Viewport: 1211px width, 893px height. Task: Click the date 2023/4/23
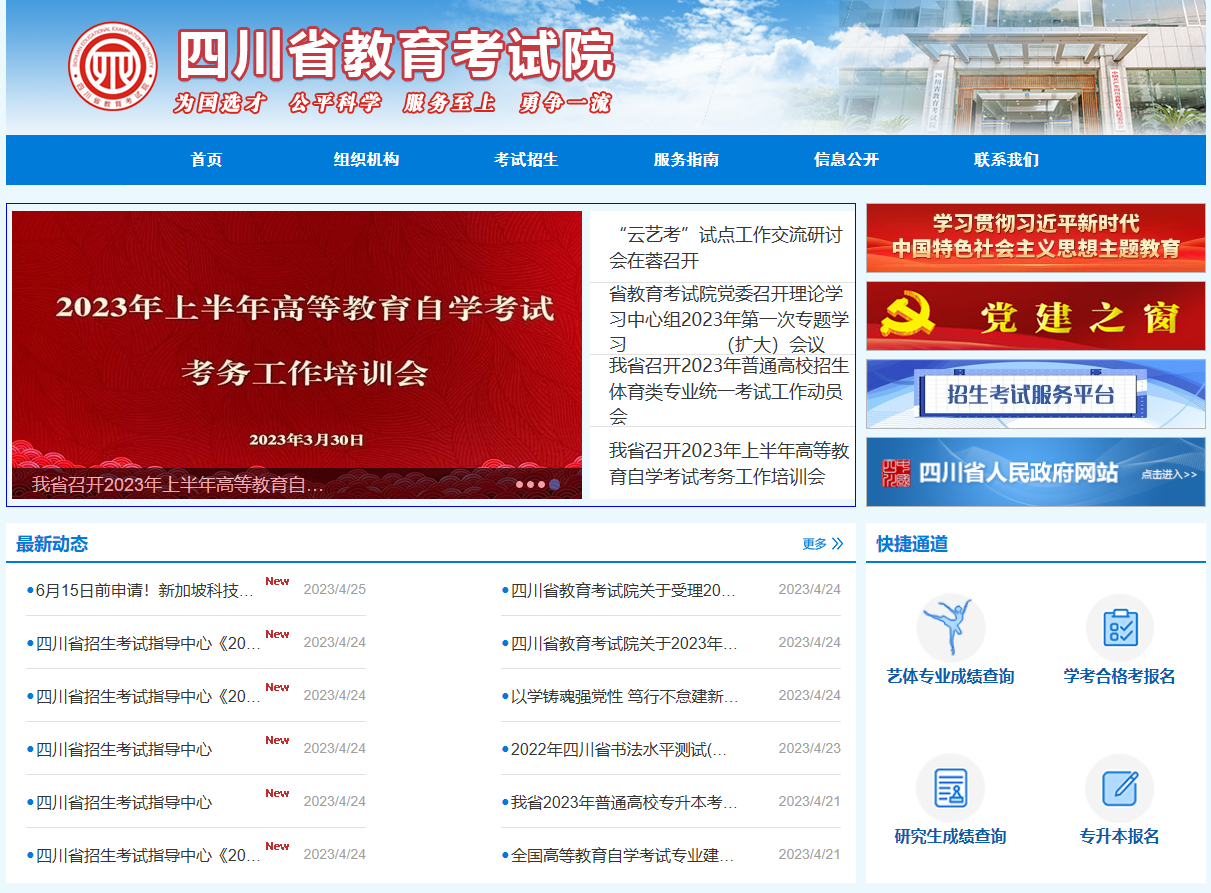click(810, 748)
